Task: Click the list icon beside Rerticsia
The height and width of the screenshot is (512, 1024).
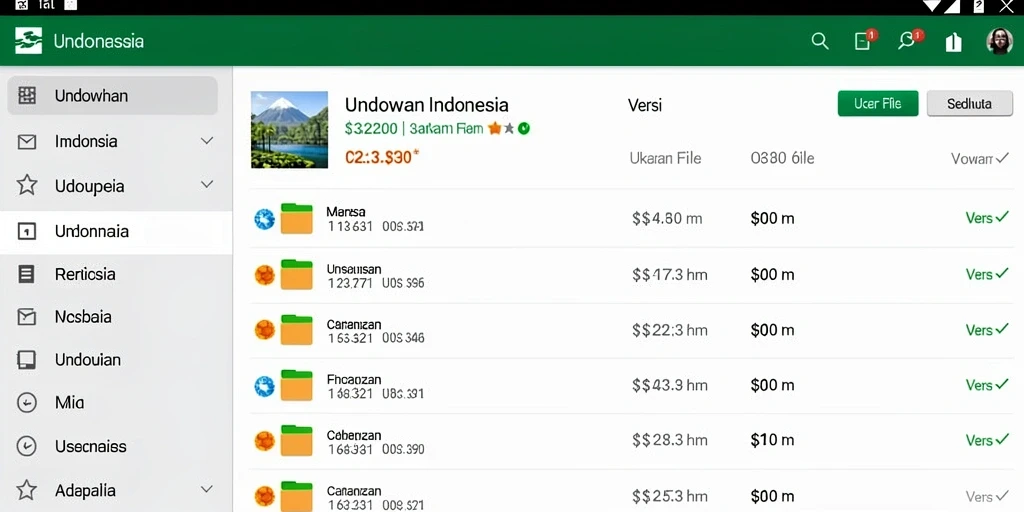Action: coord(27,274)
